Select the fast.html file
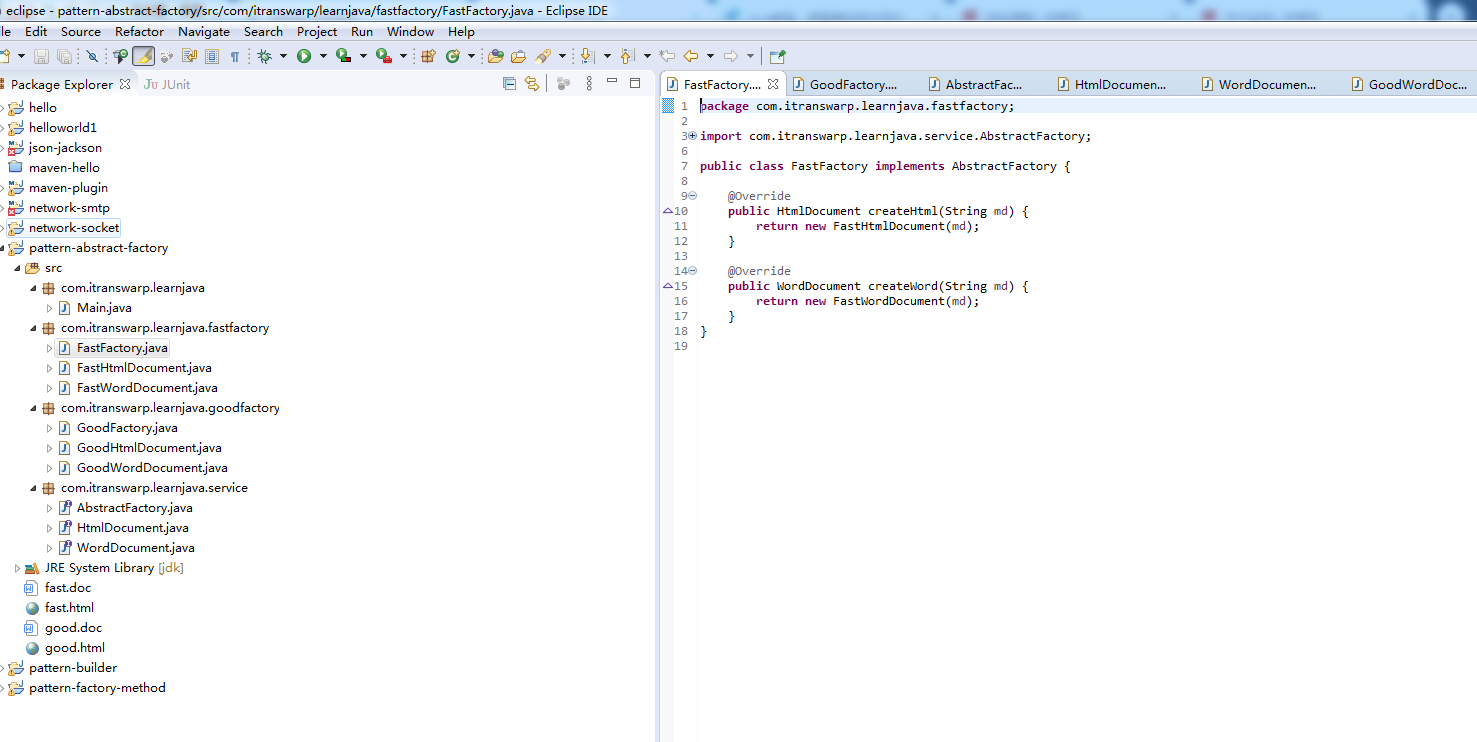 click(x=69, y=608)
